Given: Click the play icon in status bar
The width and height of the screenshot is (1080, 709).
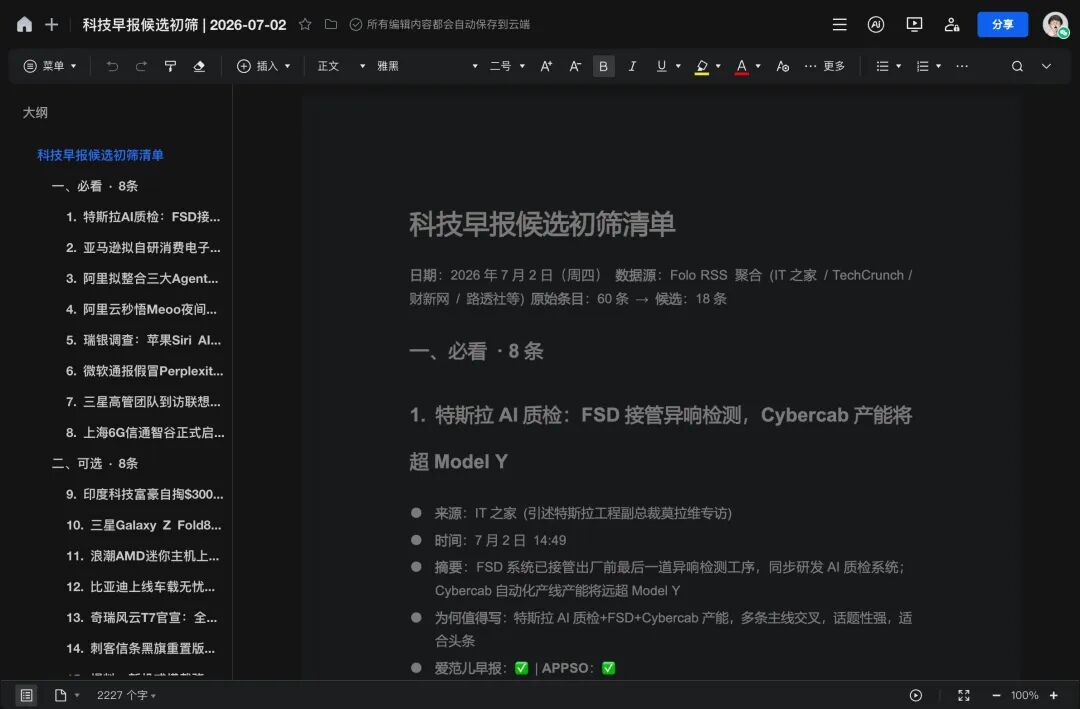Looking at the screenshot, I should 915,695.
